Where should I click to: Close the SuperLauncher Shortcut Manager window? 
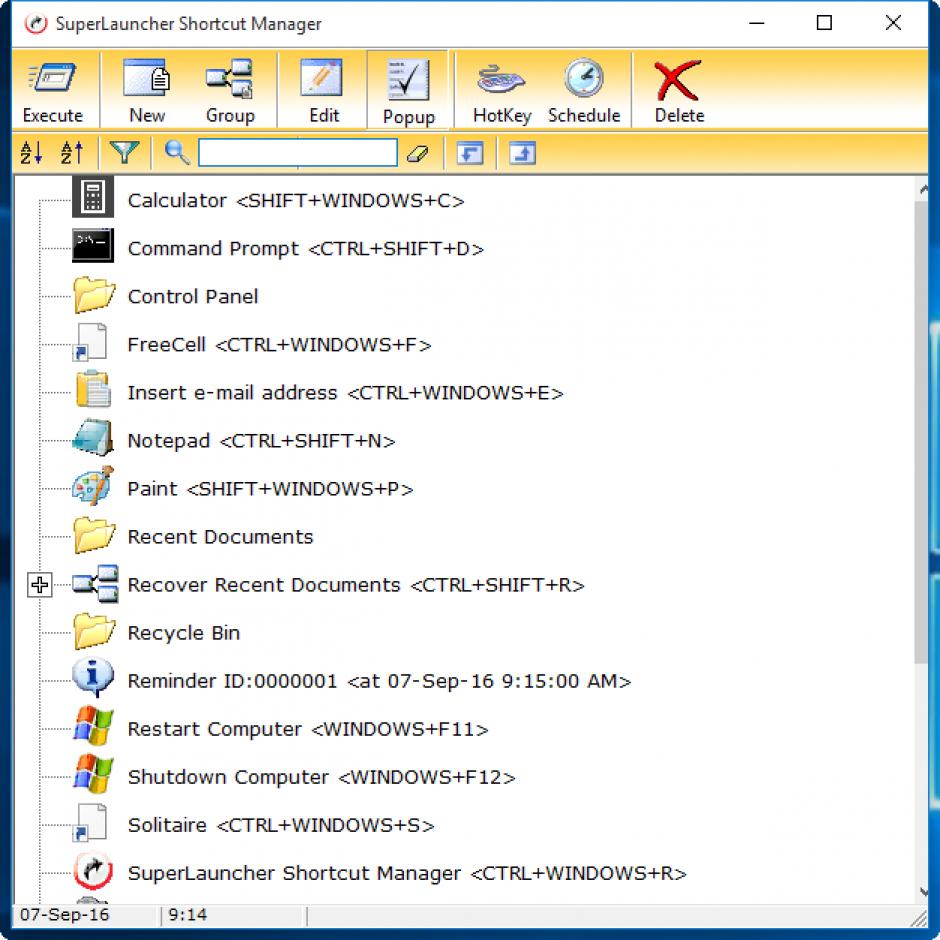point(893,23)
